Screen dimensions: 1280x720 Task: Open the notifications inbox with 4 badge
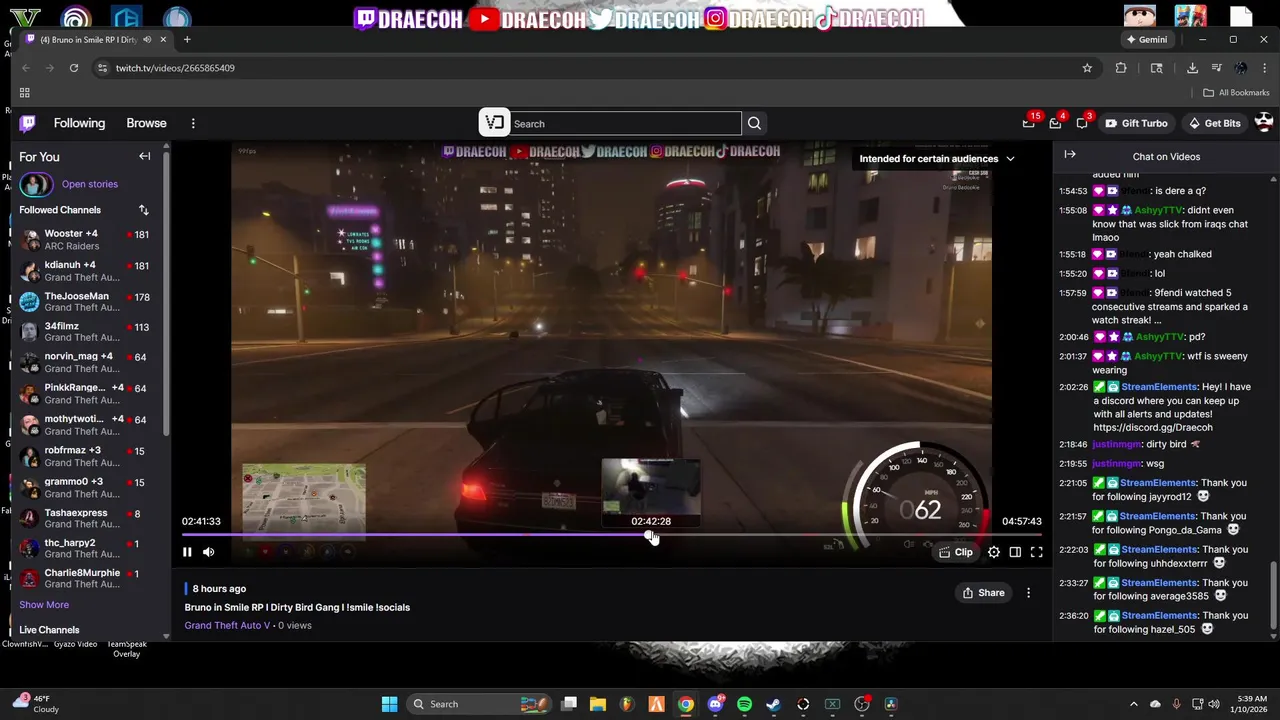[x=1056, y=123]
